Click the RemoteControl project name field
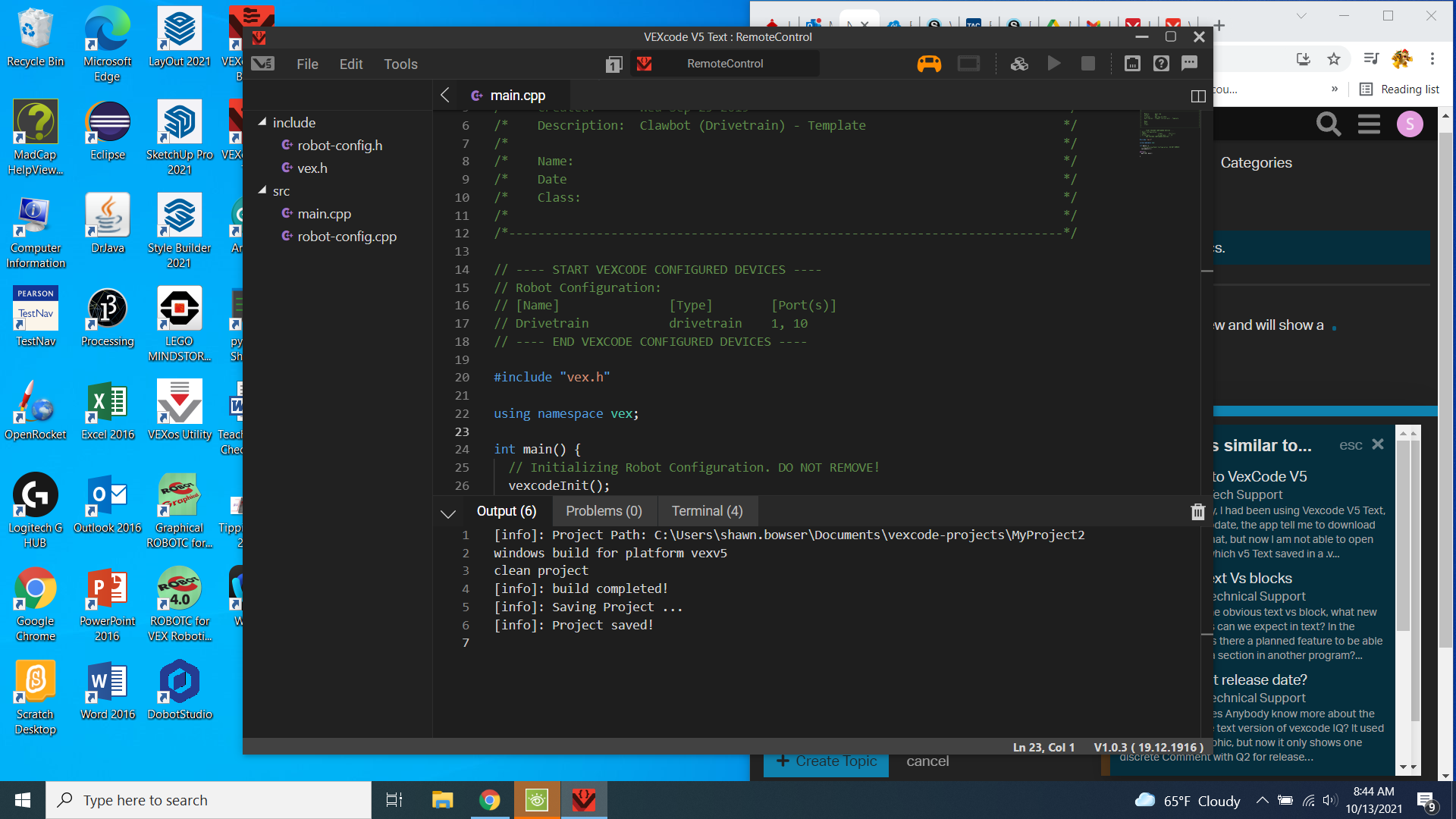 pos(725,64)
